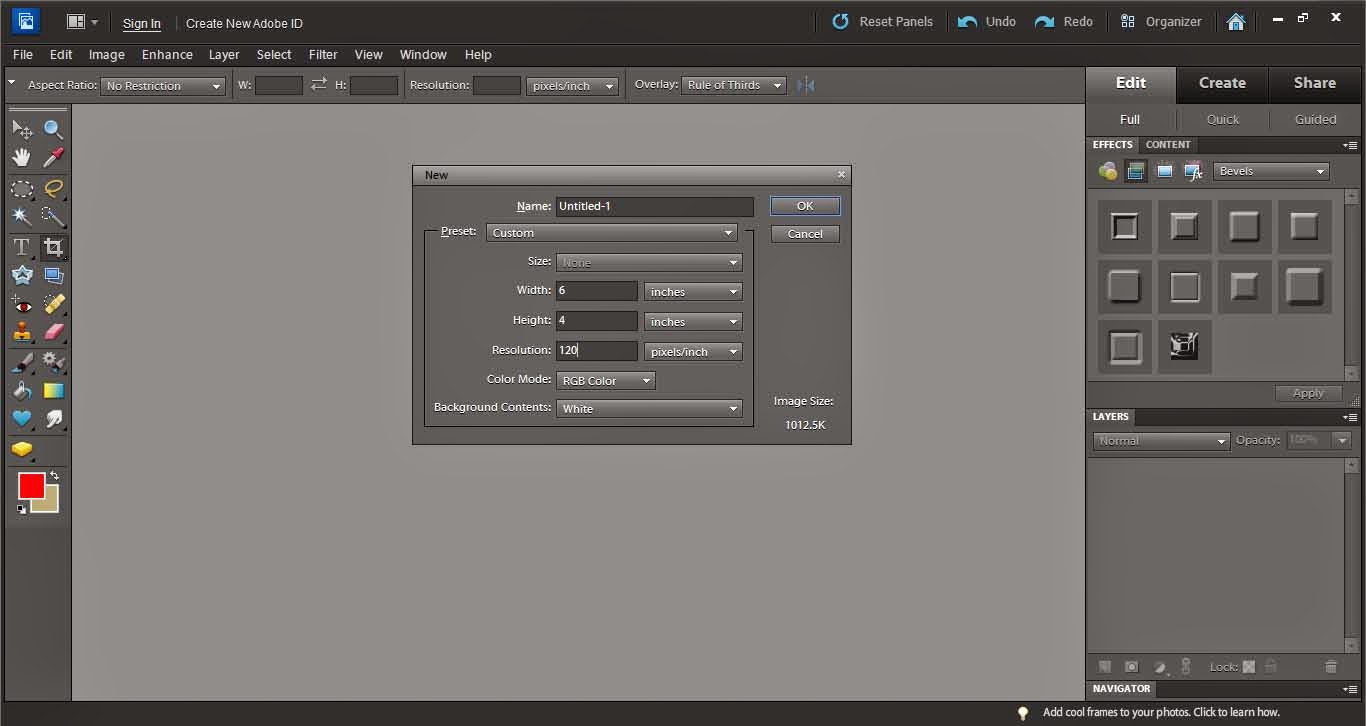The width and height of the screenshot is (1366, 726).
Task: Select the Spot Healing bandage tool
Action: [x=54, y=305]
